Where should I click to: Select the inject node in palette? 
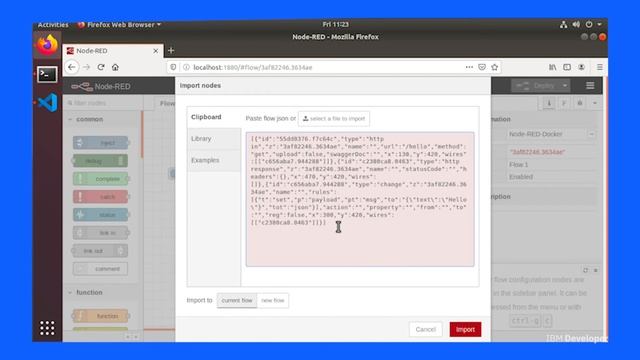tap(100, 142)
